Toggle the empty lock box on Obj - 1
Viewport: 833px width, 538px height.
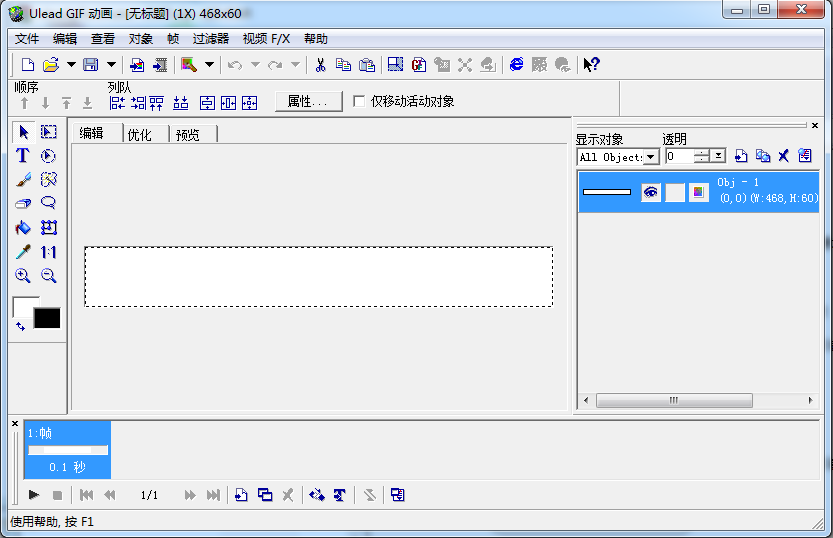coord(675,192)
